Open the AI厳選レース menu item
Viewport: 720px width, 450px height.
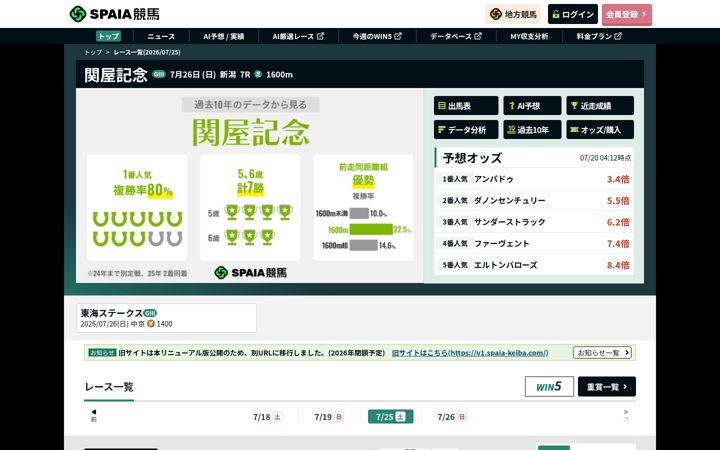(x=298, y=36)
